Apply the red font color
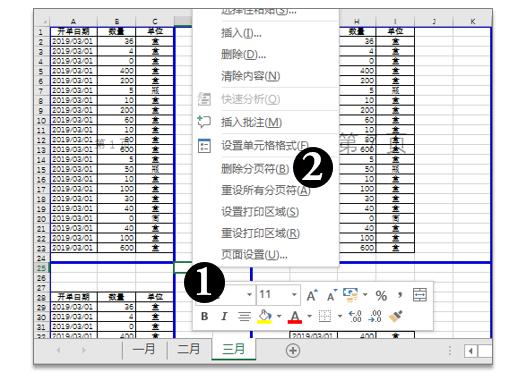The width and height of the screenshot is (528, 378). 295,316
